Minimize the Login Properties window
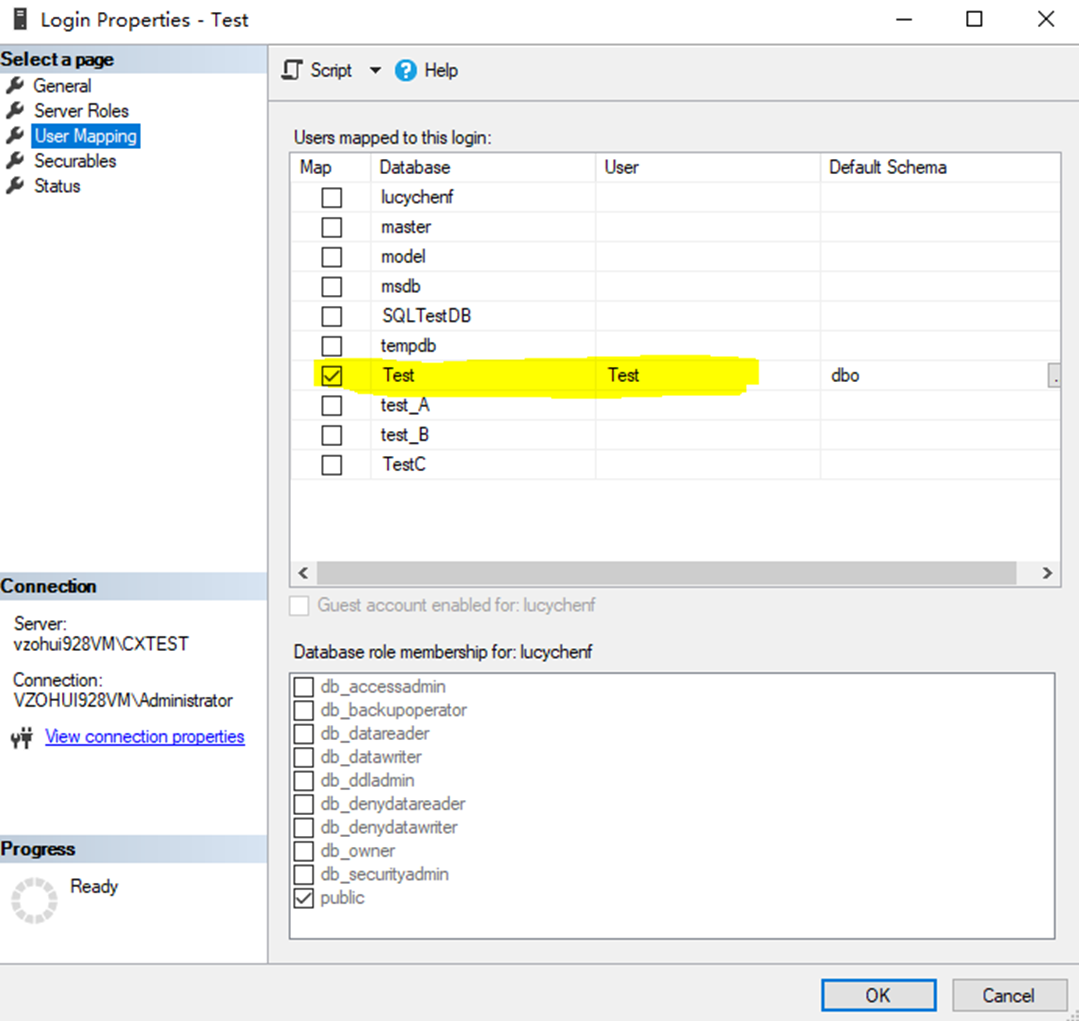The height and width of the screenshot is (1021, 1079). click(904, 19)
